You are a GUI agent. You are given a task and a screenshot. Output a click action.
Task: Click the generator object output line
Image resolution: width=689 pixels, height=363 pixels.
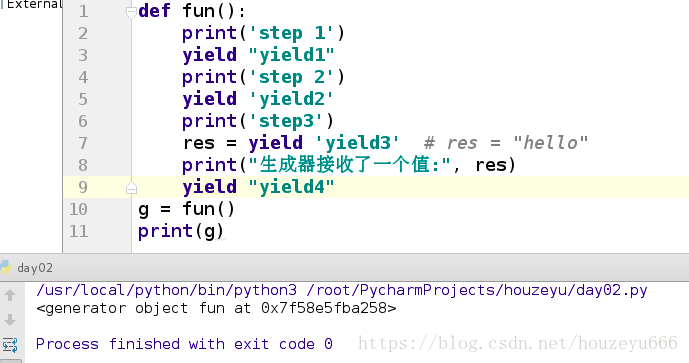[216, 308]
